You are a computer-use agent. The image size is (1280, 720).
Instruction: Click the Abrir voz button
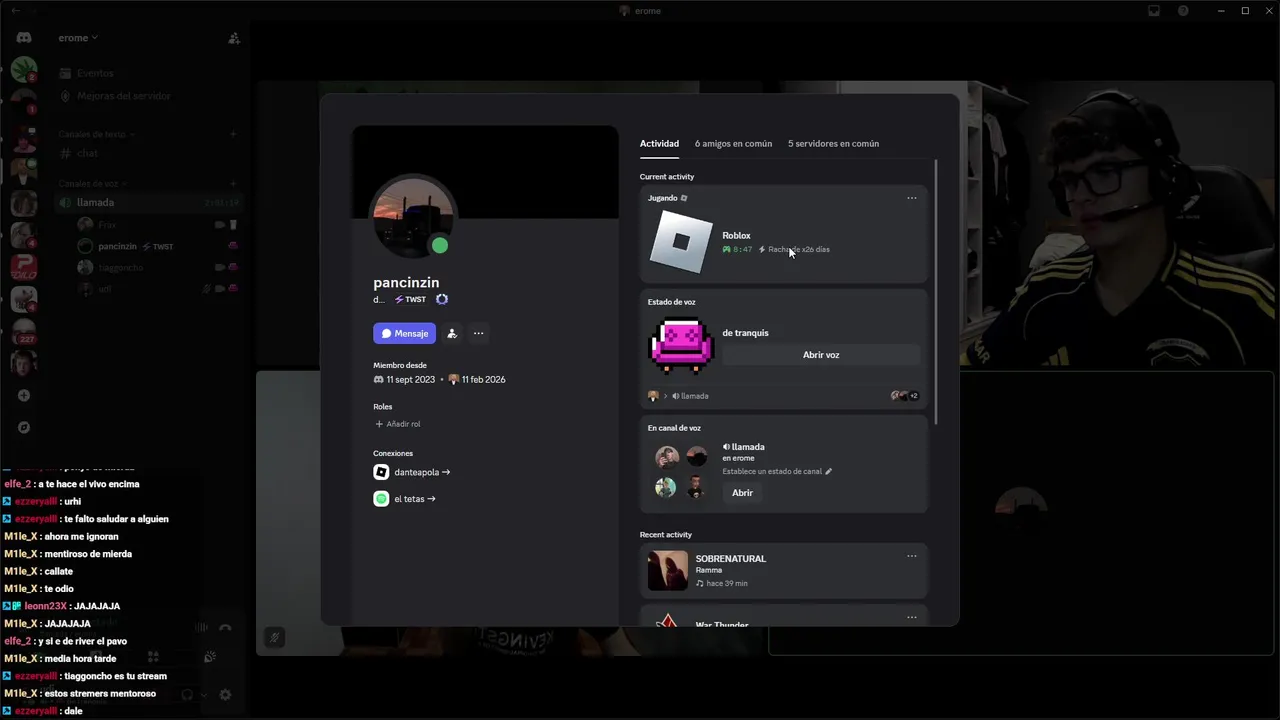821,355
